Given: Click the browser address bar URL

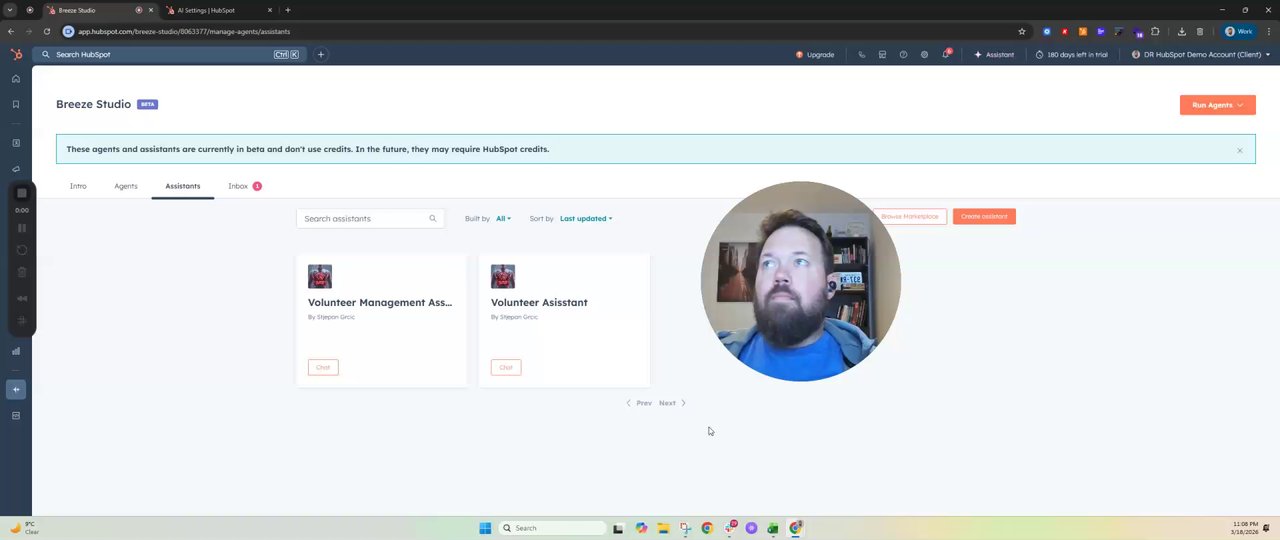Looking at the screenshot, I should 184,31.
